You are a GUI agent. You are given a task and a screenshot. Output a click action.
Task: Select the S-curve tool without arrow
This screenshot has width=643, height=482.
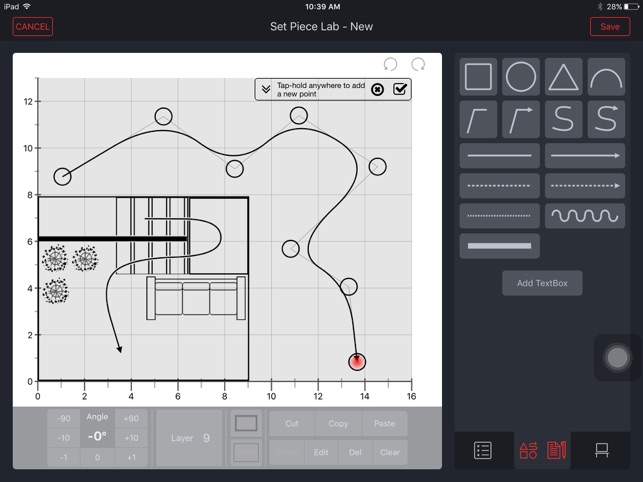click(x=563, y=119)
